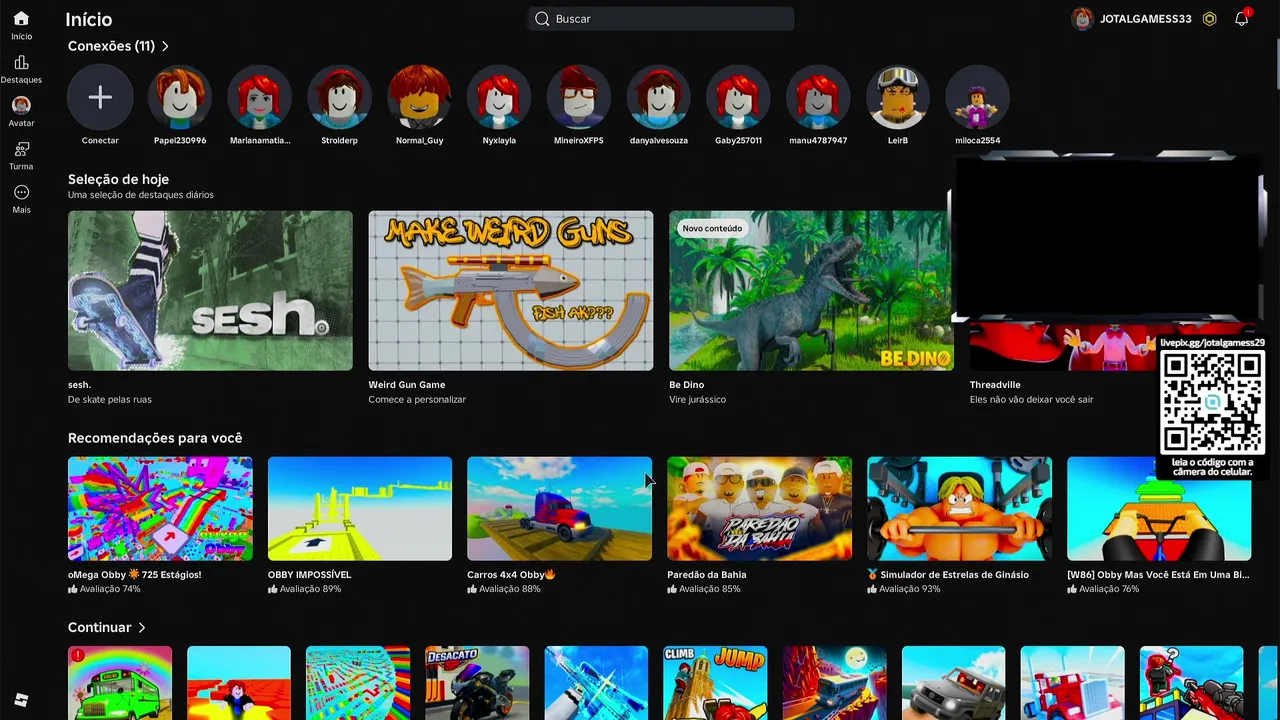Open friend Marianamatia... avatar
The image size is (1280, 720).
(x=260, y=97)
